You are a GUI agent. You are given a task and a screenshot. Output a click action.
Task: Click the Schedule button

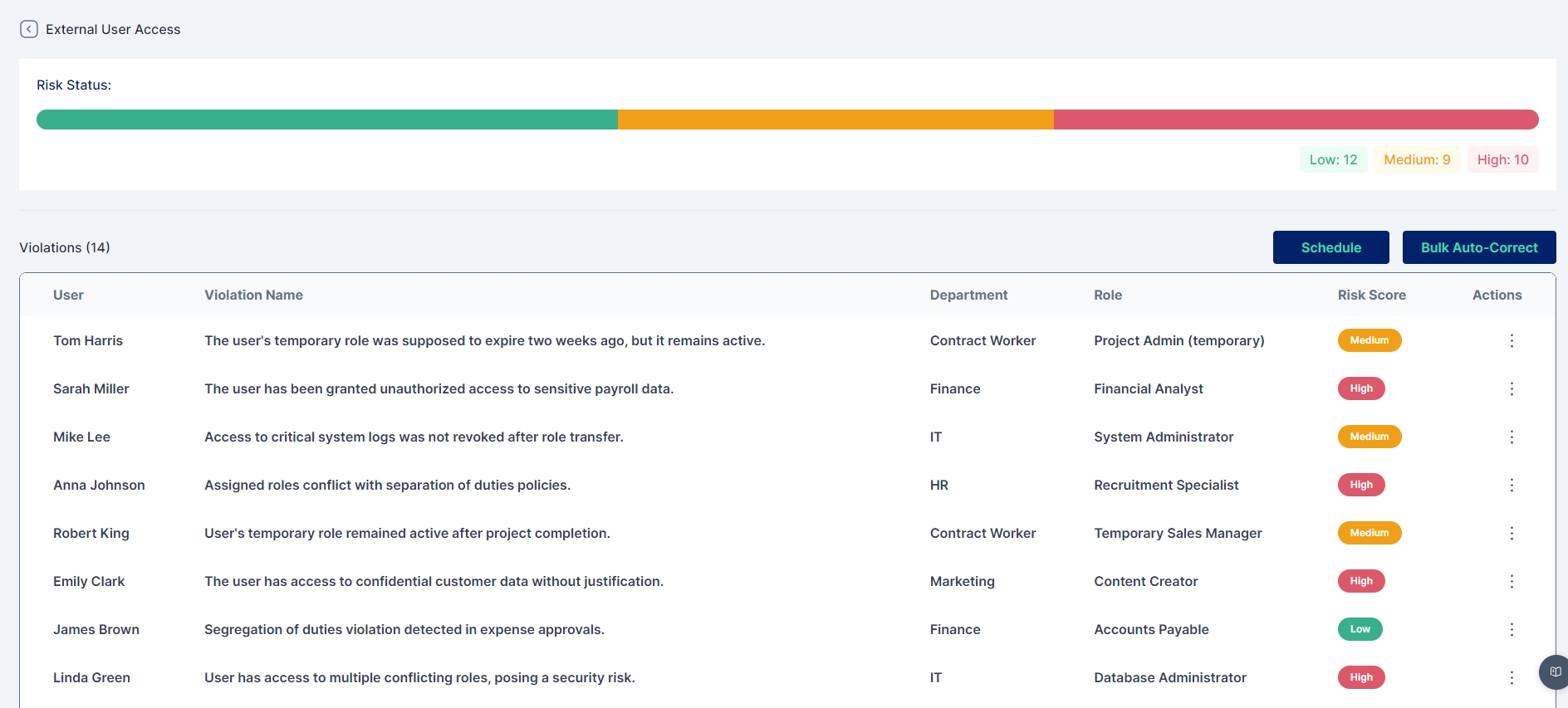pos(1330,247)
